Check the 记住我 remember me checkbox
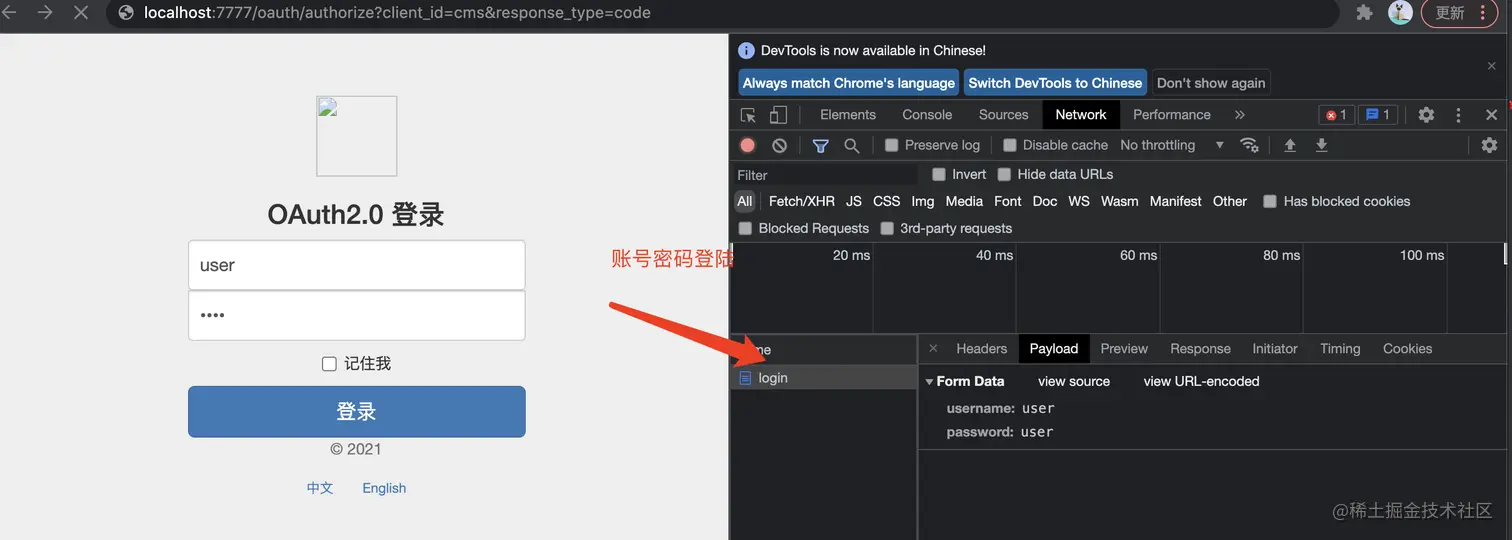 click(x=329, y=364)
